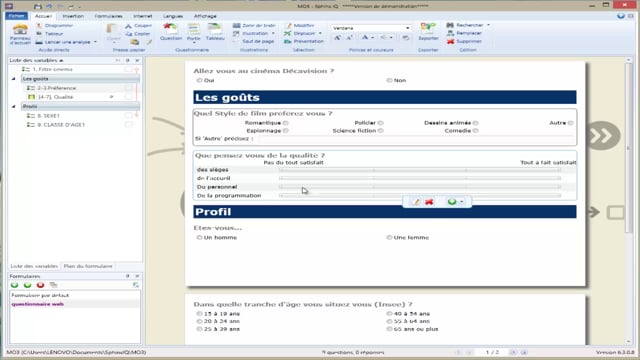Open the Fichier menu
The image size is (640, 360).
point(16,16)
